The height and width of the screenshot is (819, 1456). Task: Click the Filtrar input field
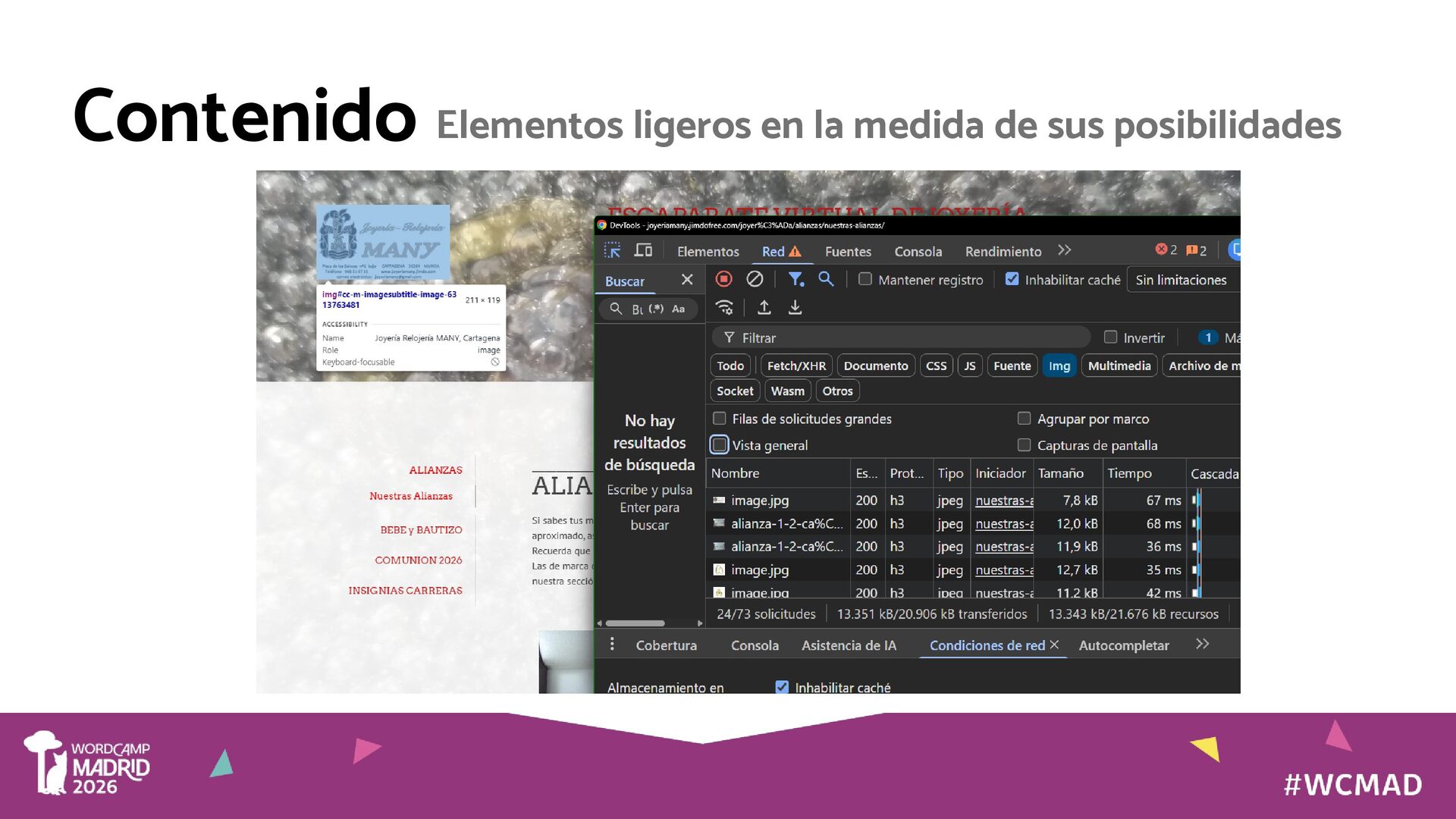pyautogui.click(x=902, y=338)
